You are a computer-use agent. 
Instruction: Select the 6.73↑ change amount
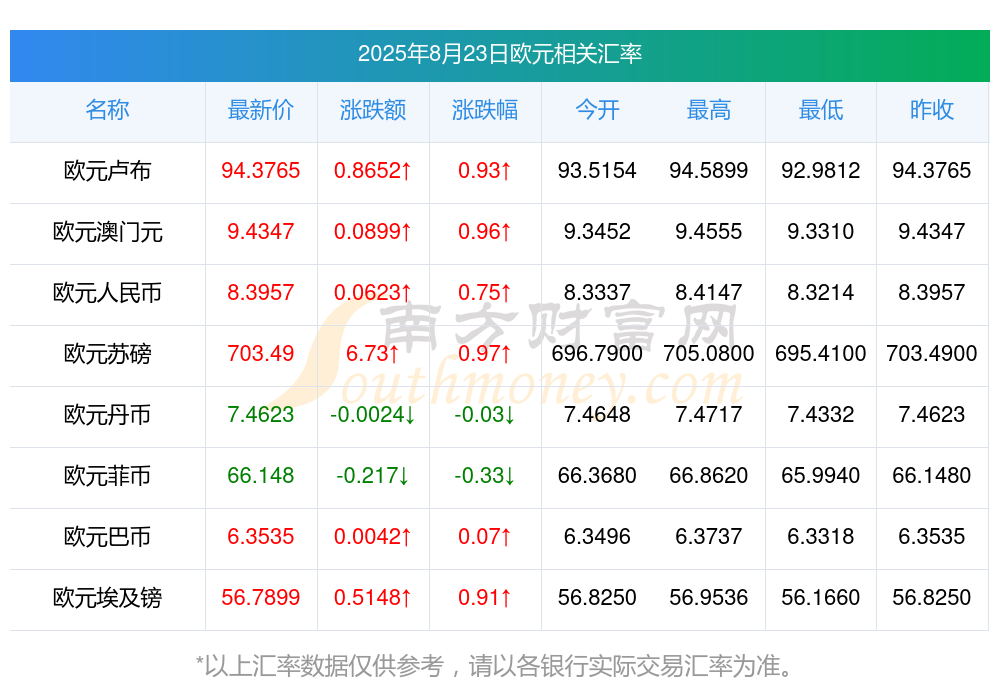(x=372, y=353)
